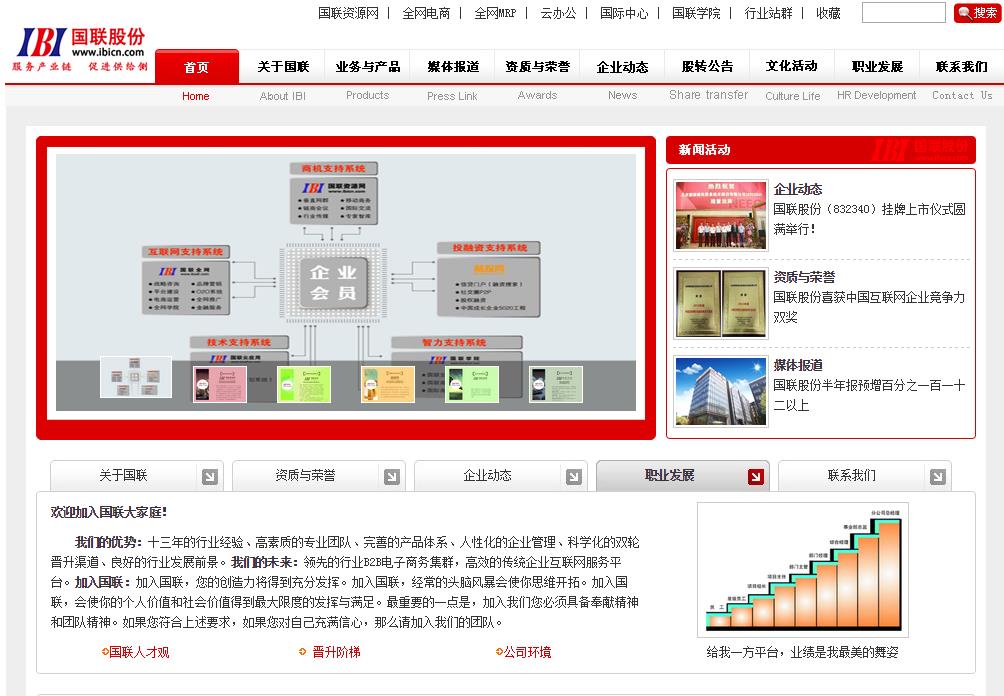Select the light green thumbnail following the orange card

[472, 384]
